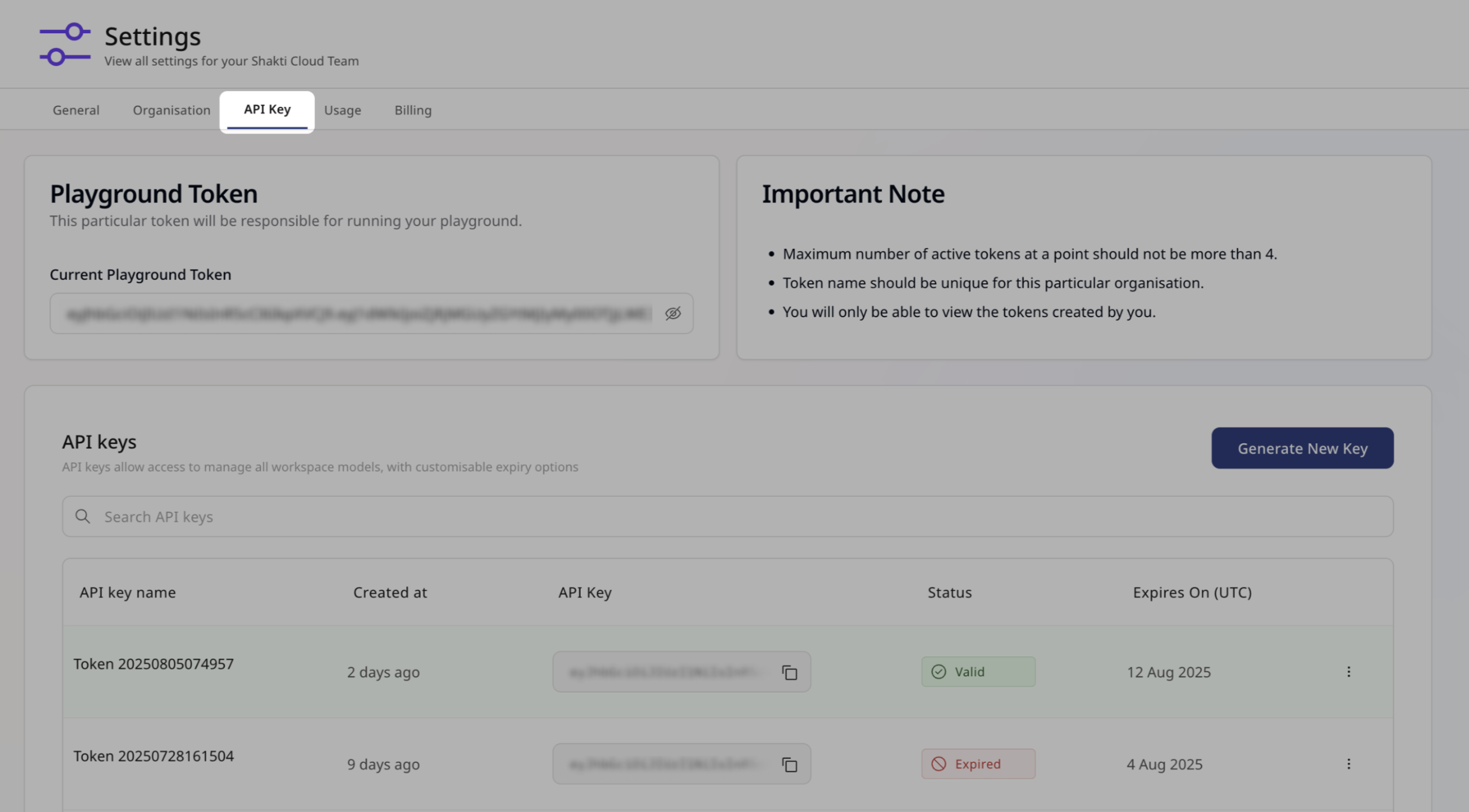Select the General settings tab
Screen dimensions: 1469x812
[x=75, y=110]
